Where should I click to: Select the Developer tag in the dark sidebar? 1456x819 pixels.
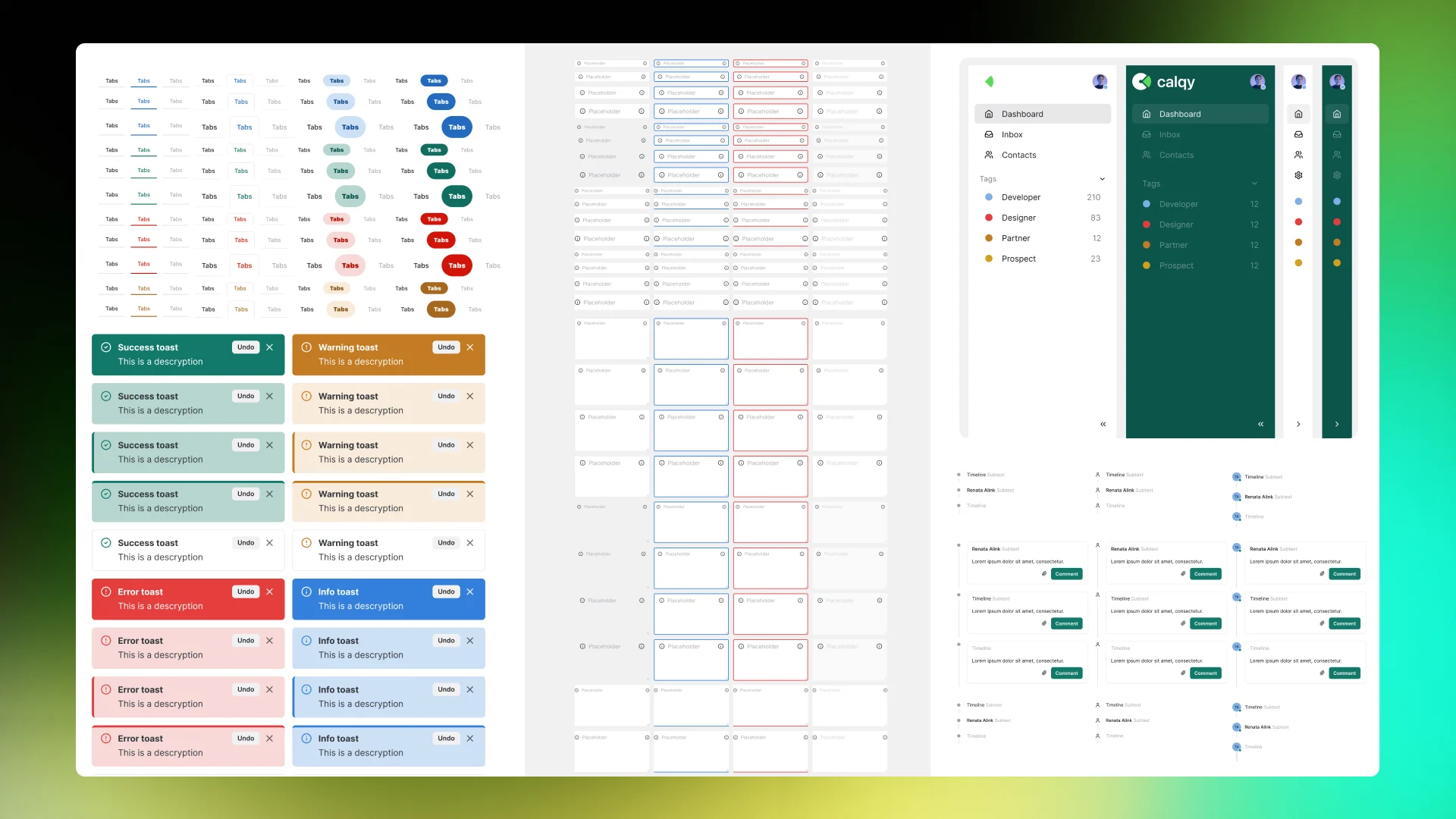click(1200, 204)
